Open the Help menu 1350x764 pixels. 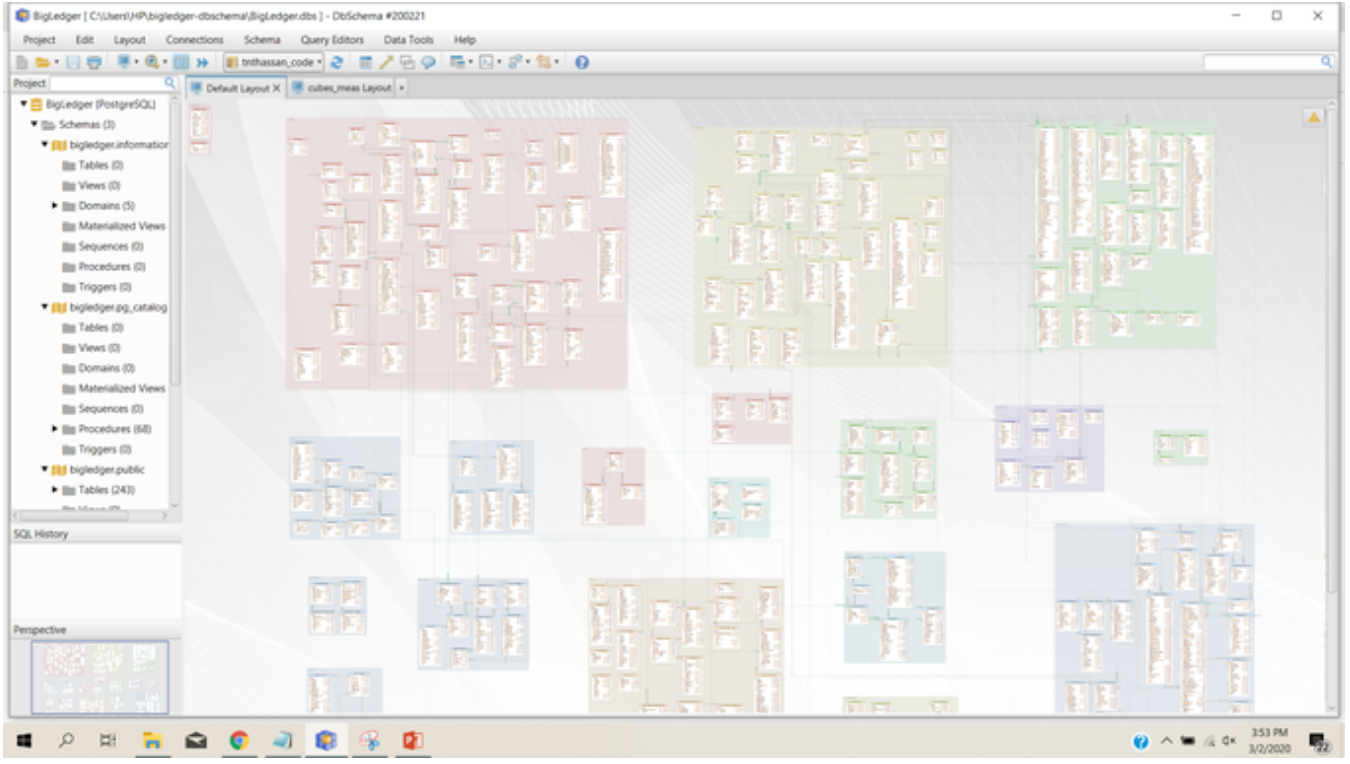pyautogui.click(x=465, y=40)
